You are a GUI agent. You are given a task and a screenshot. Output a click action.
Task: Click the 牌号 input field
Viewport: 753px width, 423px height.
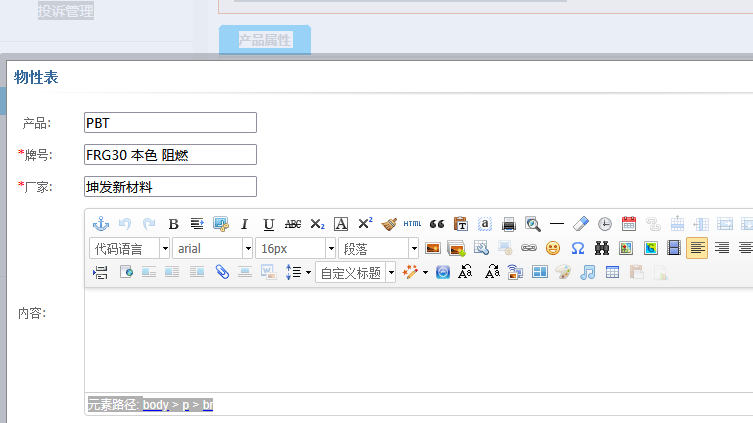pos(170,155)
